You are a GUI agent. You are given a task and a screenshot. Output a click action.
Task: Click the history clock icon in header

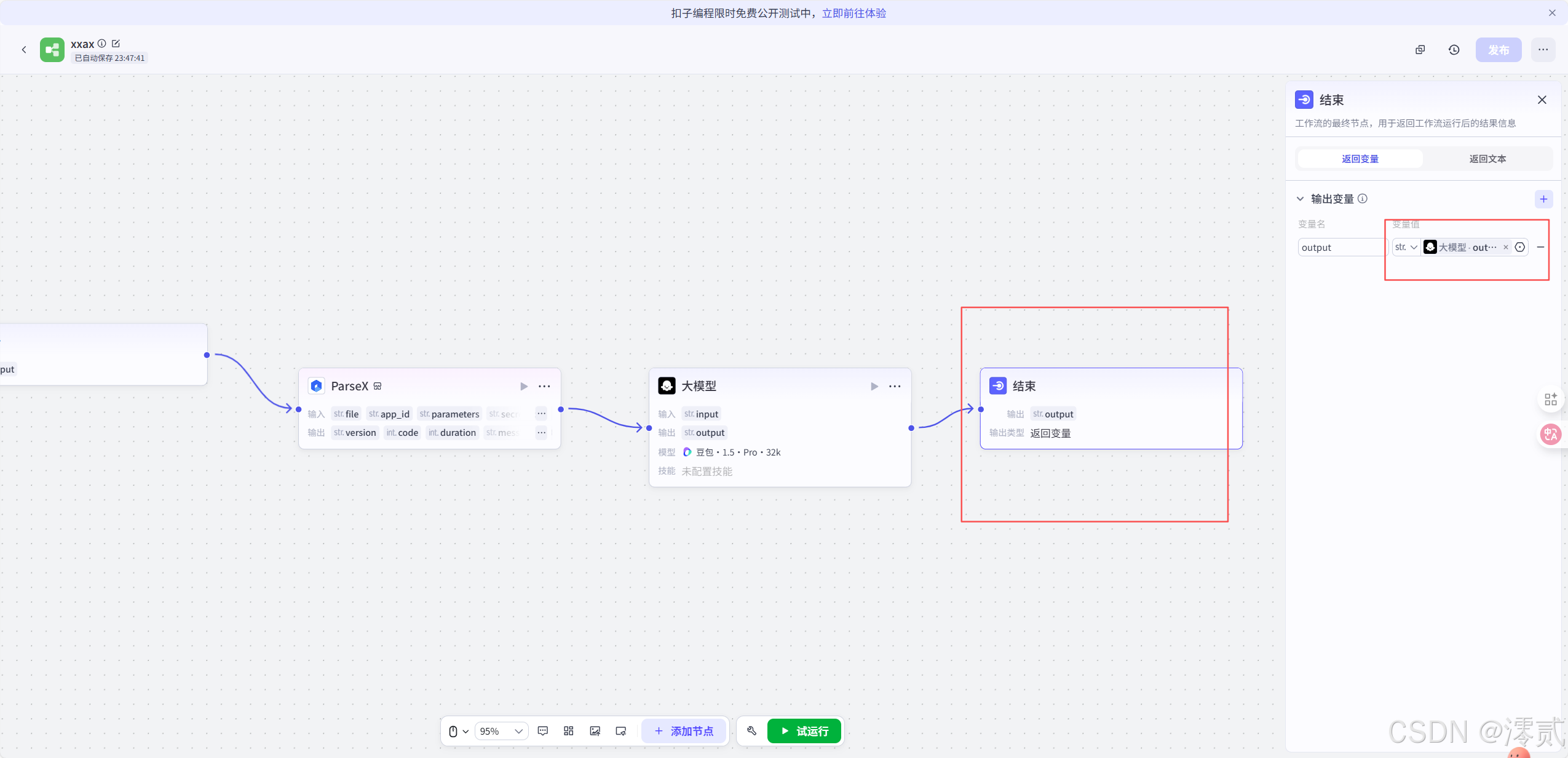[1454, 50]
